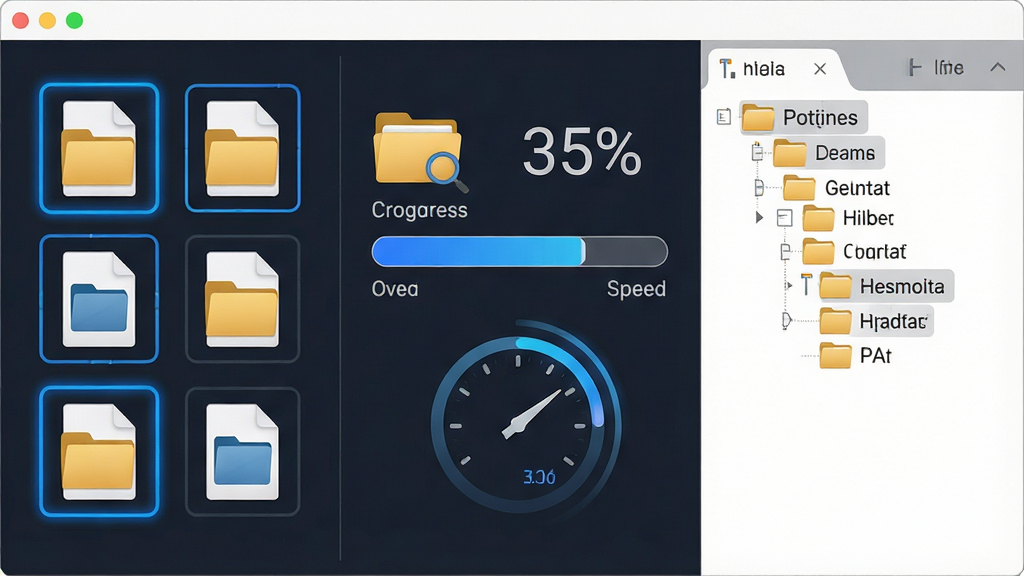1024x576 pixels.
Task: Click the list icon left of Potiines folder
Action: click(724, 117)
